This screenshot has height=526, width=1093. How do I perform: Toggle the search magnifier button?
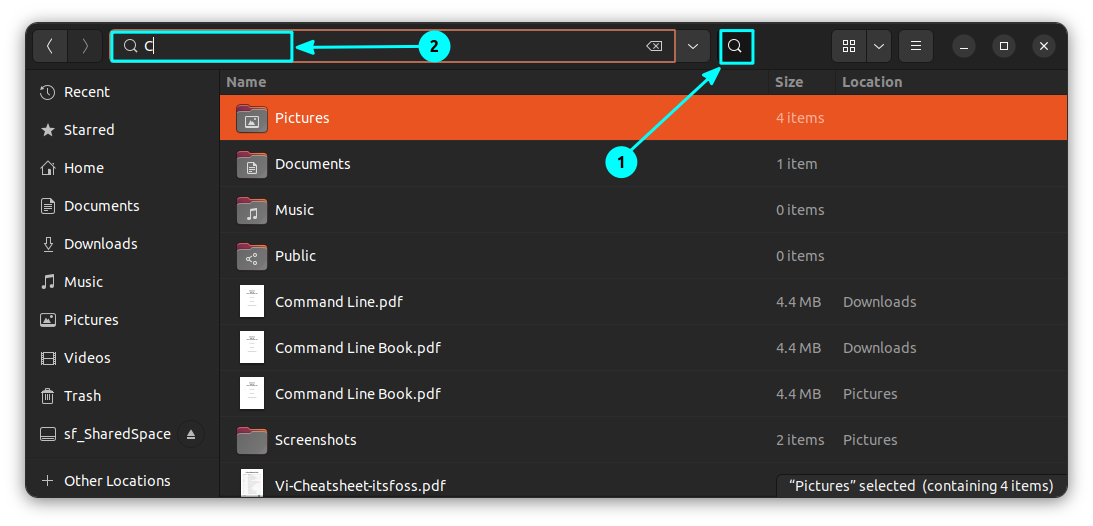735,46
